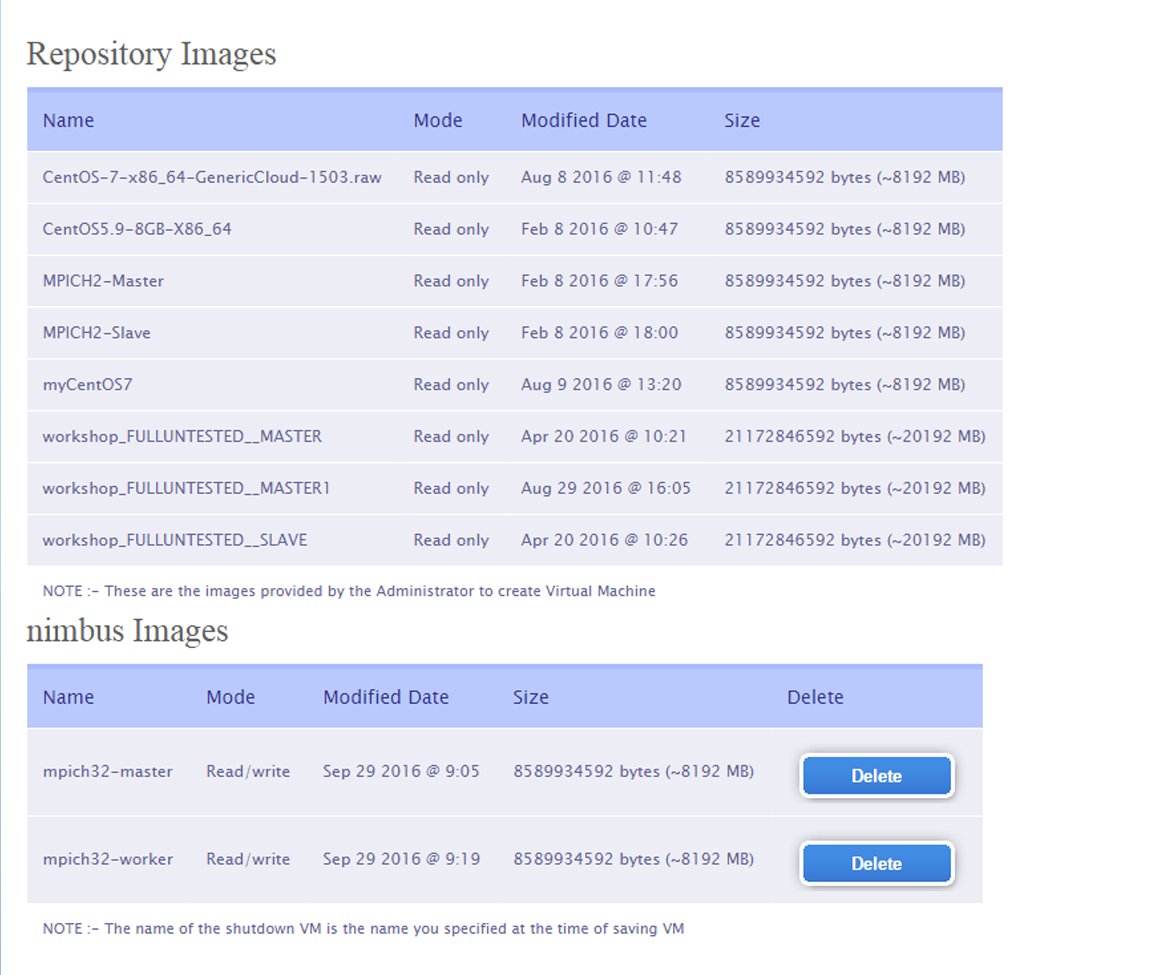Click the Delete column header in nimbus Images
The image size is (1154, 975).
pyautogui.click(x=814, y=698)
